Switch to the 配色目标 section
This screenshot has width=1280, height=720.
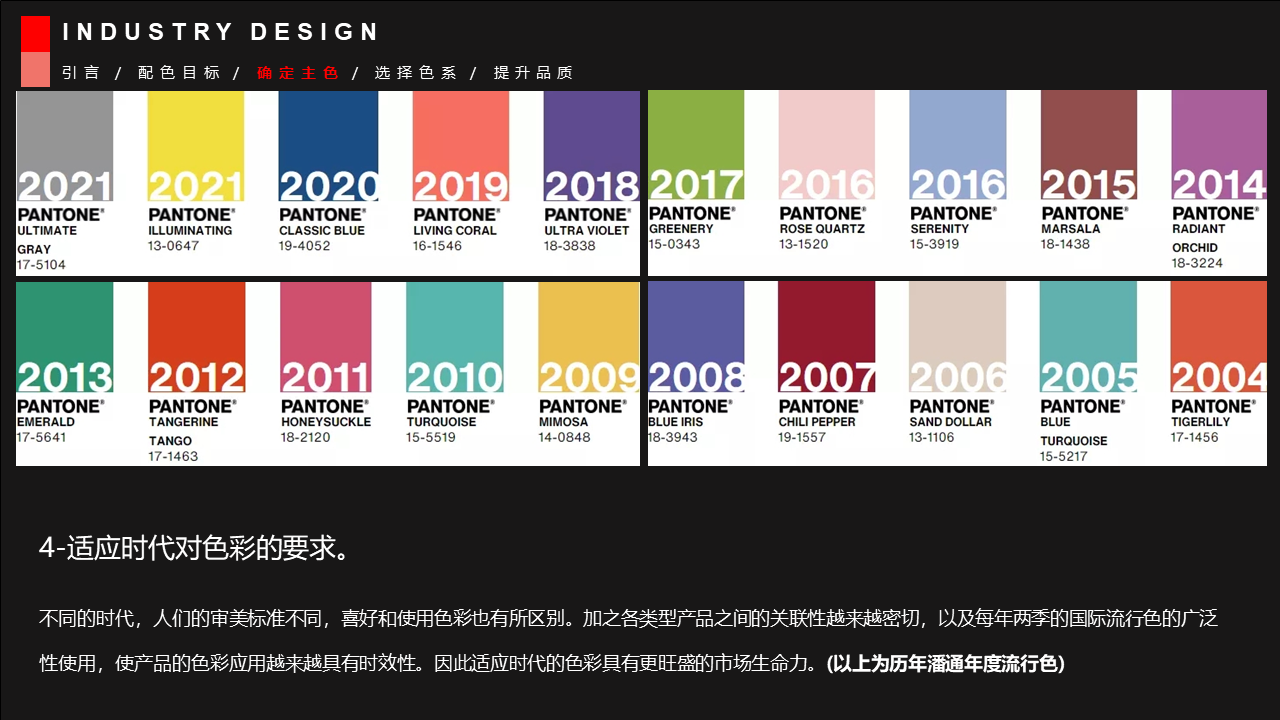click(x=180, y=72)
